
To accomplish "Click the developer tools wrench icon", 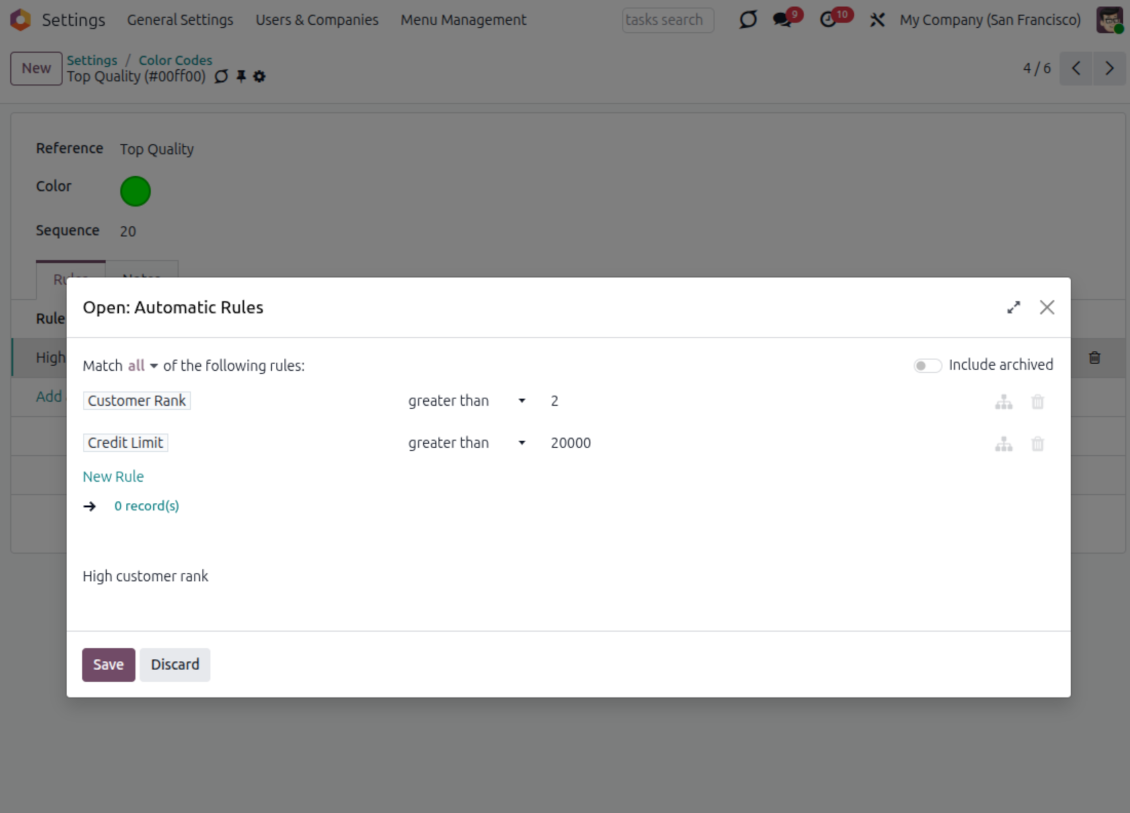I will point(877,19).
